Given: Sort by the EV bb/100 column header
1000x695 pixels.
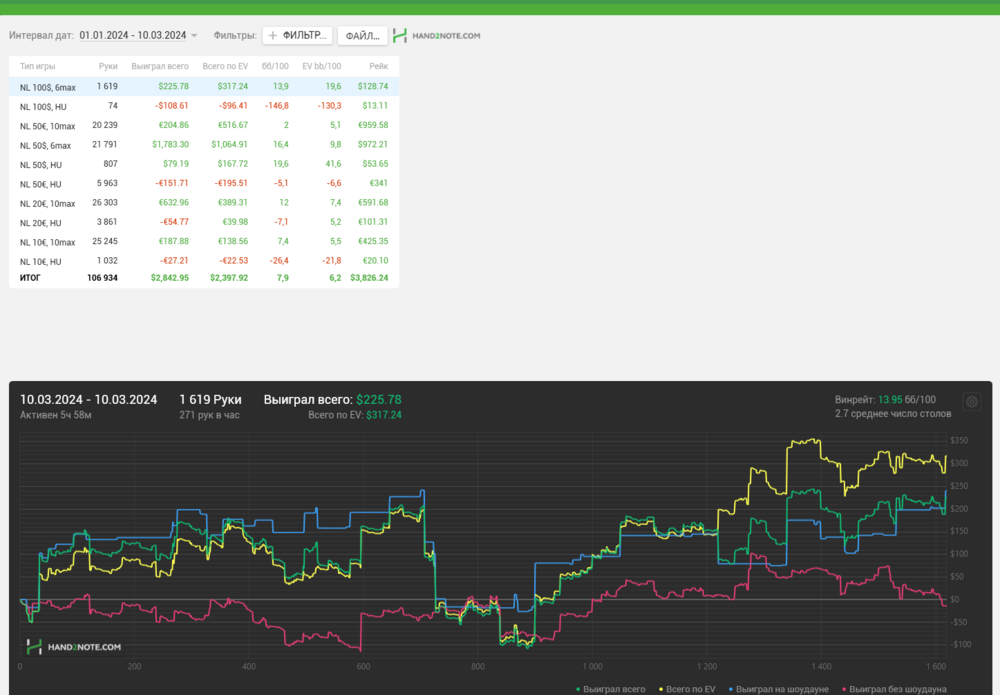Looking at the screenshot, I should tap(321, 66).
